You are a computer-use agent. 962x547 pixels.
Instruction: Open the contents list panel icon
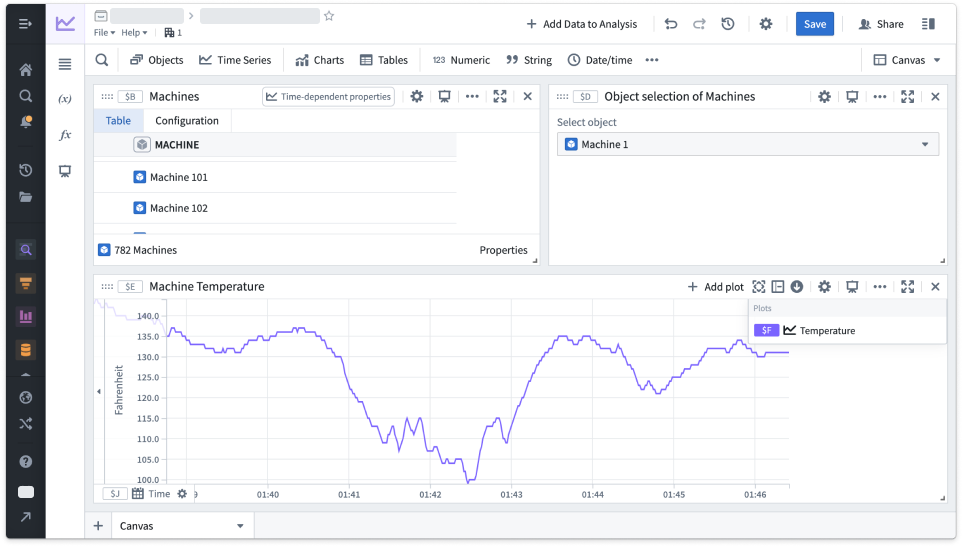click(x=64, y=64)
